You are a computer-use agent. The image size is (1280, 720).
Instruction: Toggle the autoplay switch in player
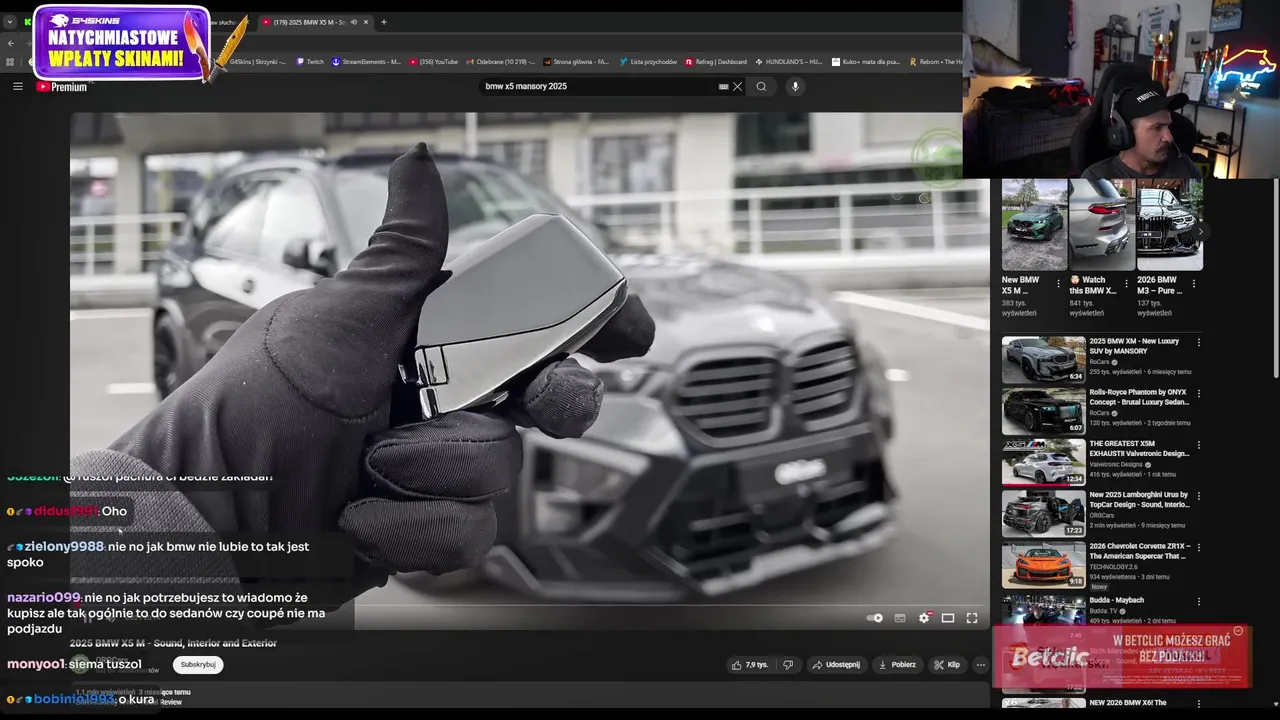875,618
